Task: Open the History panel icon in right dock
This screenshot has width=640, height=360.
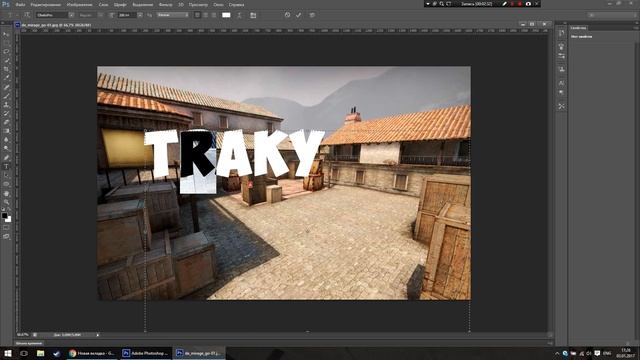Action: 562,34
